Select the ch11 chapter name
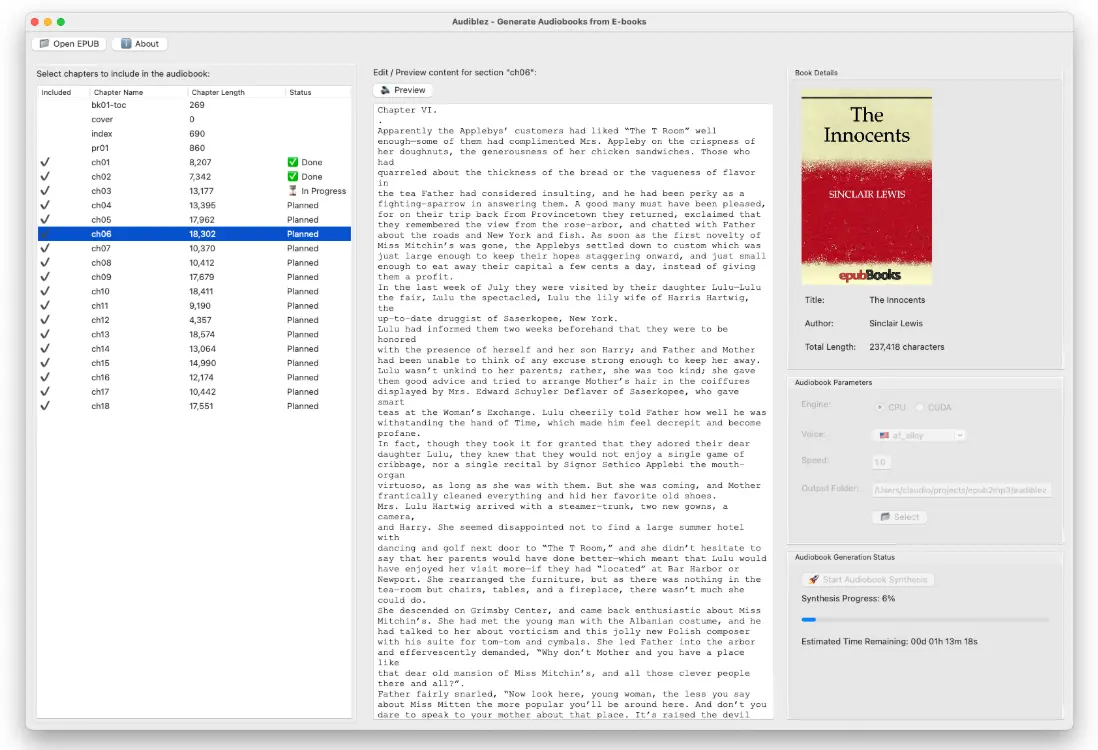Image resolution: width=1098 pixels, height=750 pixels. point(99,306)
